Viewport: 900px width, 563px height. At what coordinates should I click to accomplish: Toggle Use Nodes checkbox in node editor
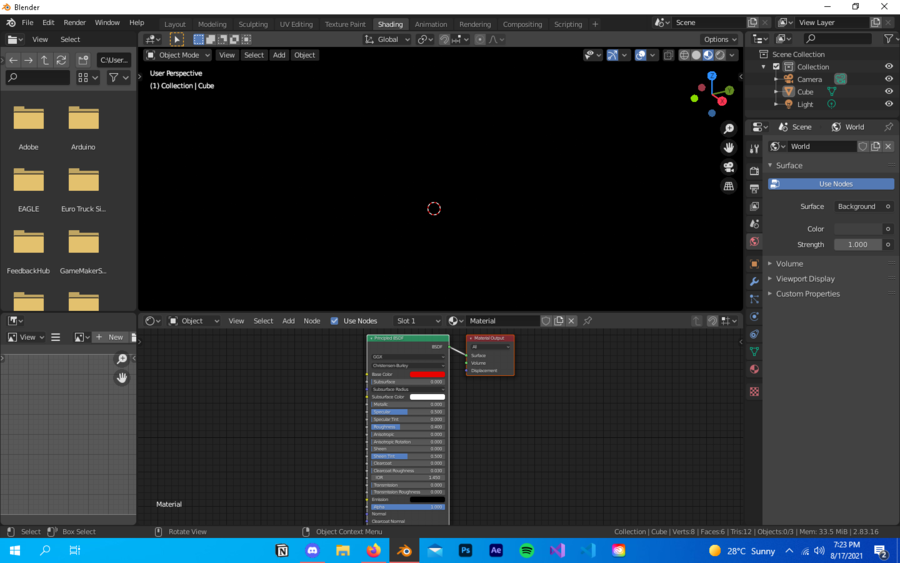334,321
